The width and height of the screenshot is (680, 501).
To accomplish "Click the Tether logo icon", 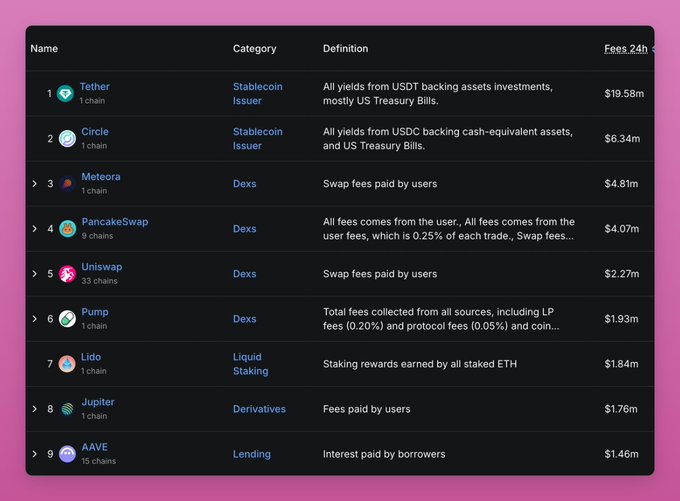I will coord(65,94).
